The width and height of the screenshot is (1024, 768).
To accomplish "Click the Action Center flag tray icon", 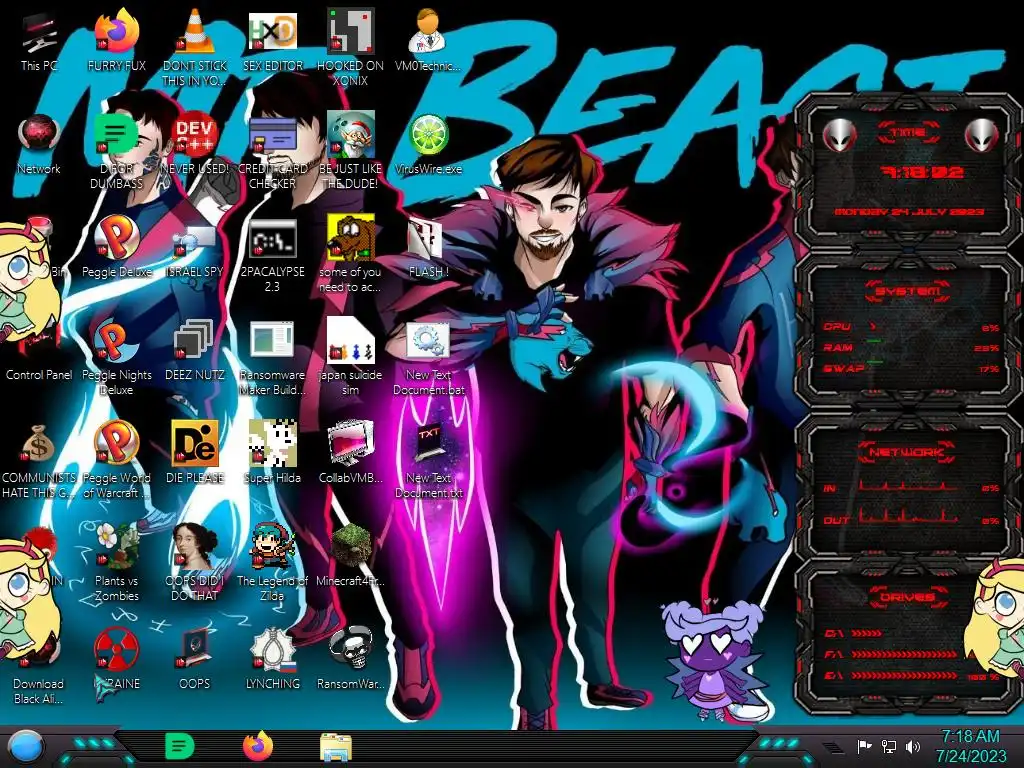I will (x=864, y=746).
